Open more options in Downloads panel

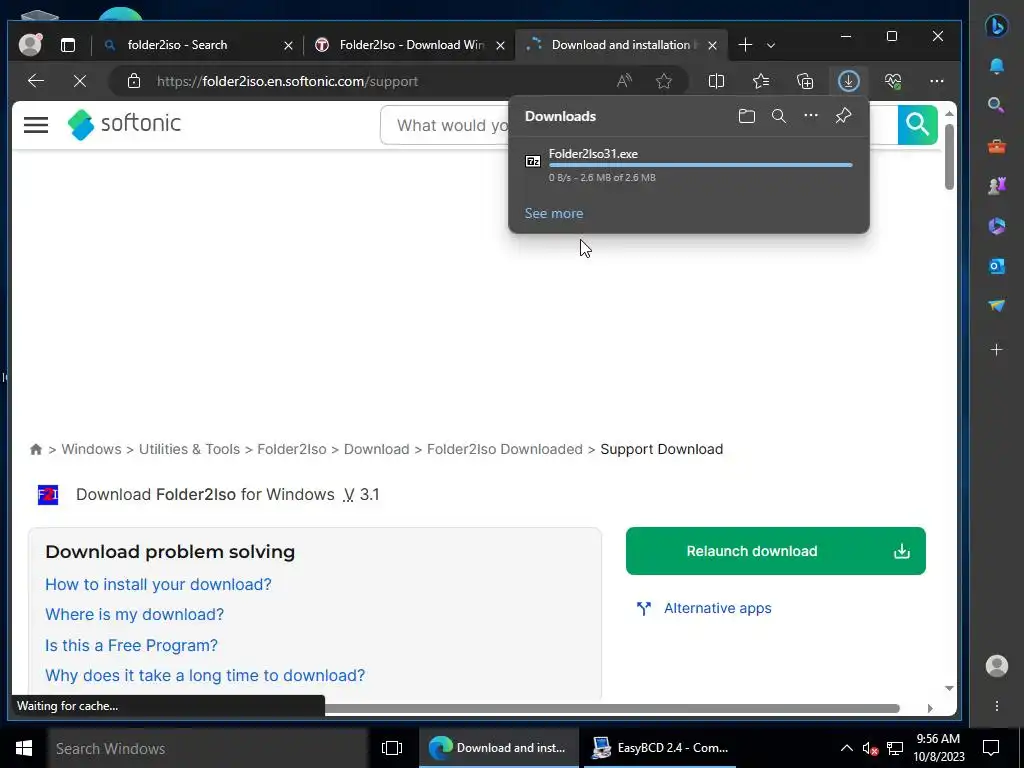[810, 116]
